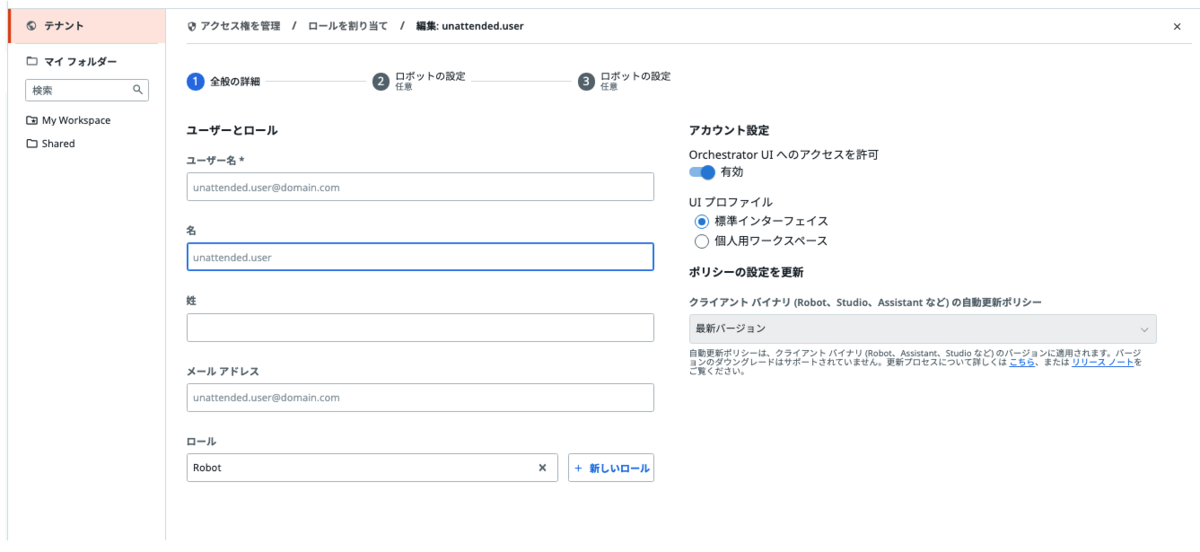Open the ロール selector showing Robot

coord(372,467)
